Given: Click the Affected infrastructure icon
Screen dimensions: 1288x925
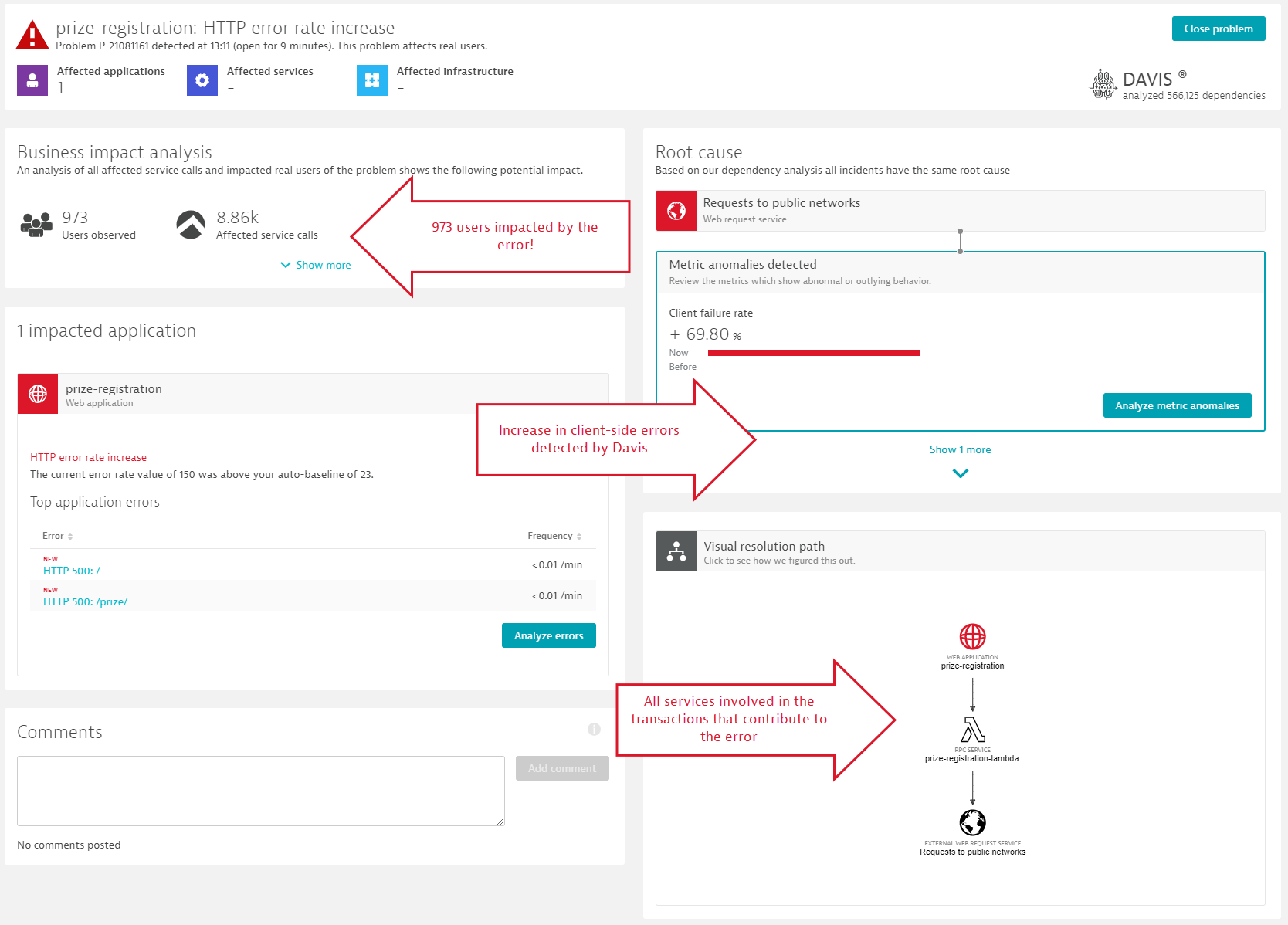Looking at the screenshot, I should [x=372, y=80].
